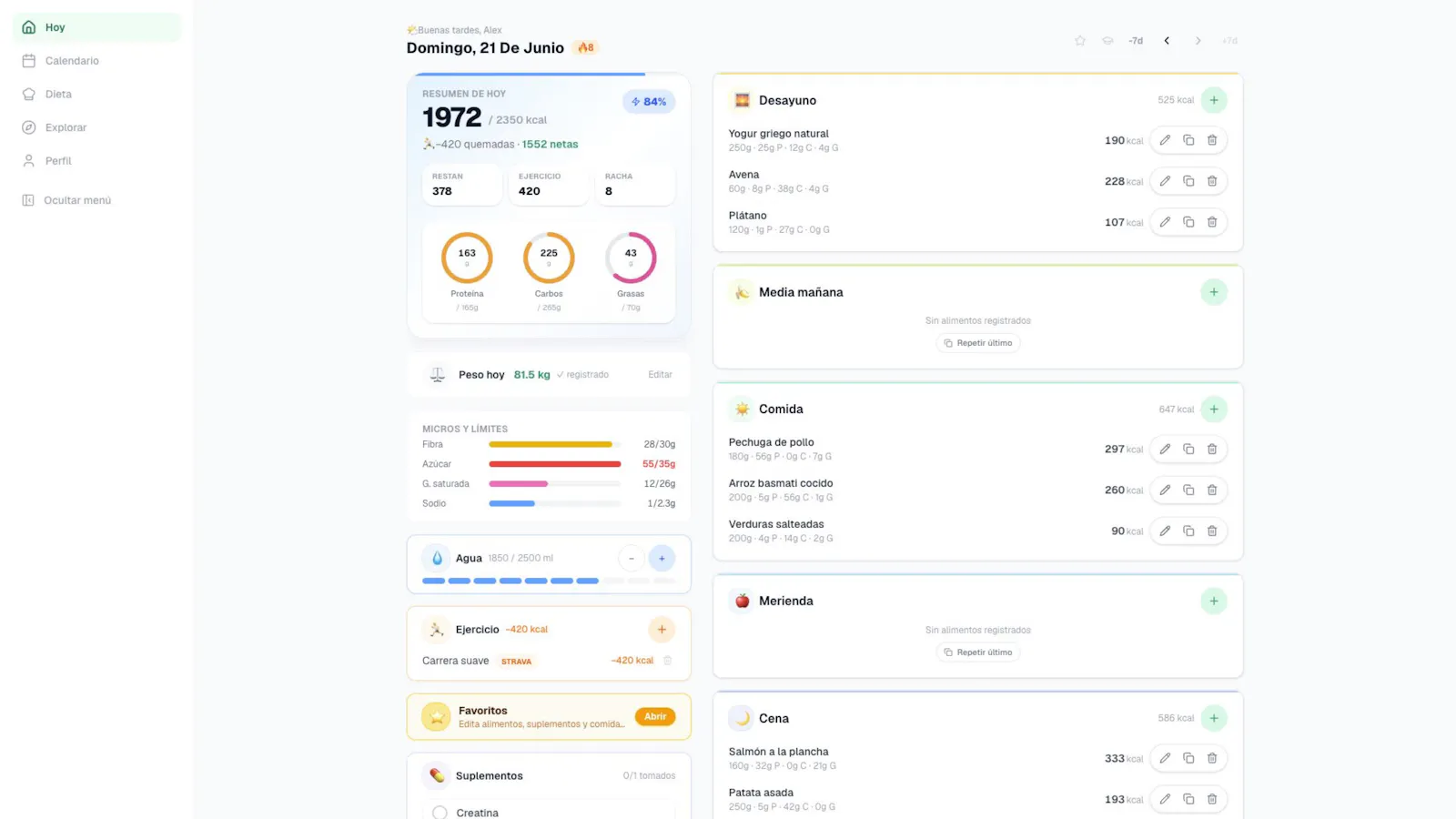This screenshot has width=1456, height=819.
Task: Add food to Cena
Action: click(1214, 719)
